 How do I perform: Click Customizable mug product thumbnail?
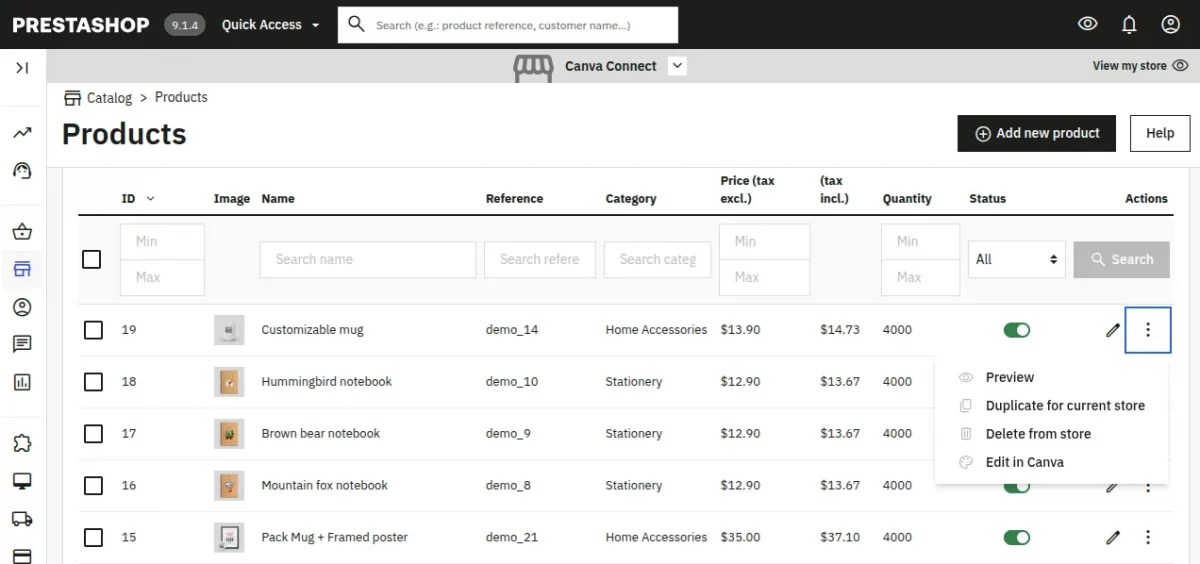click(x=229, y=330)
